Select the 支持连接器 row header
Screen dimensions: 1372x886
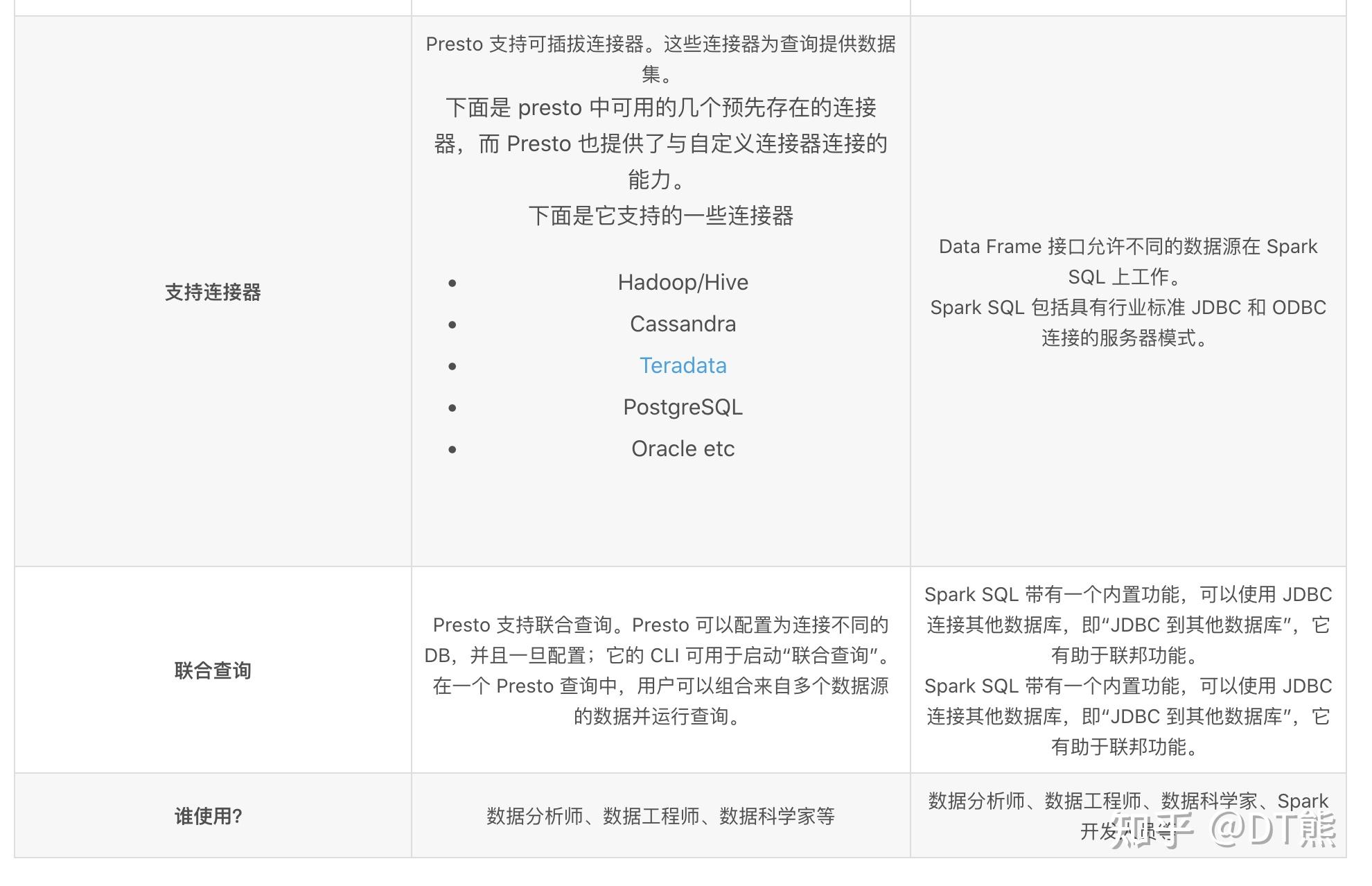211,293
